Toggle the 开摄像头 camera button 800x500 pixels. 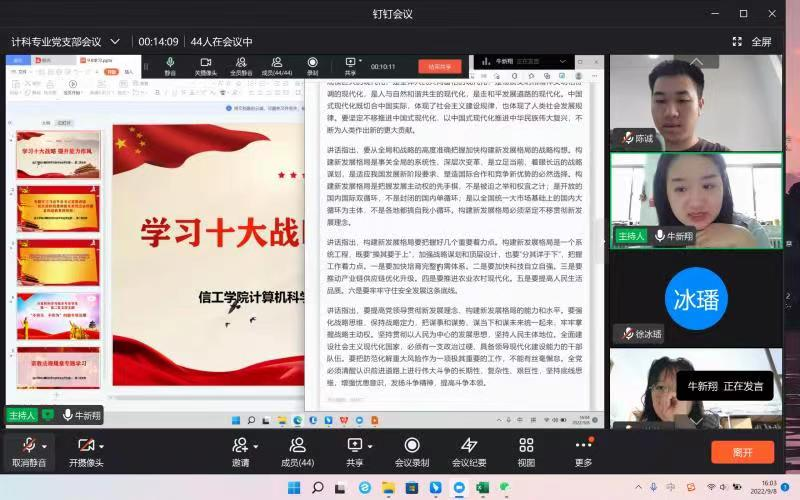(x=85, y=446)
